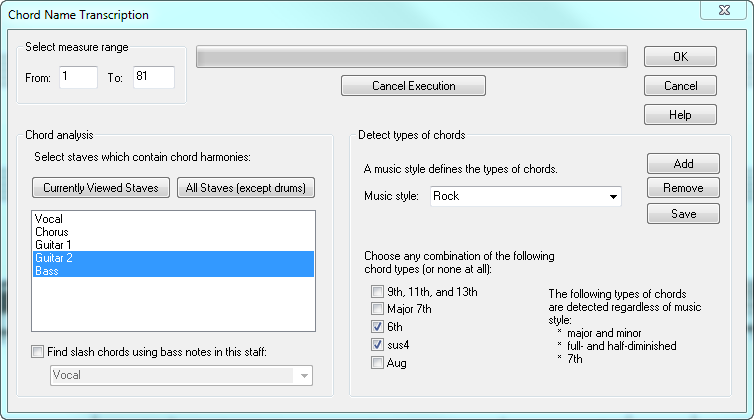Toggle Find slash chords using bass notes

point(38,351)
